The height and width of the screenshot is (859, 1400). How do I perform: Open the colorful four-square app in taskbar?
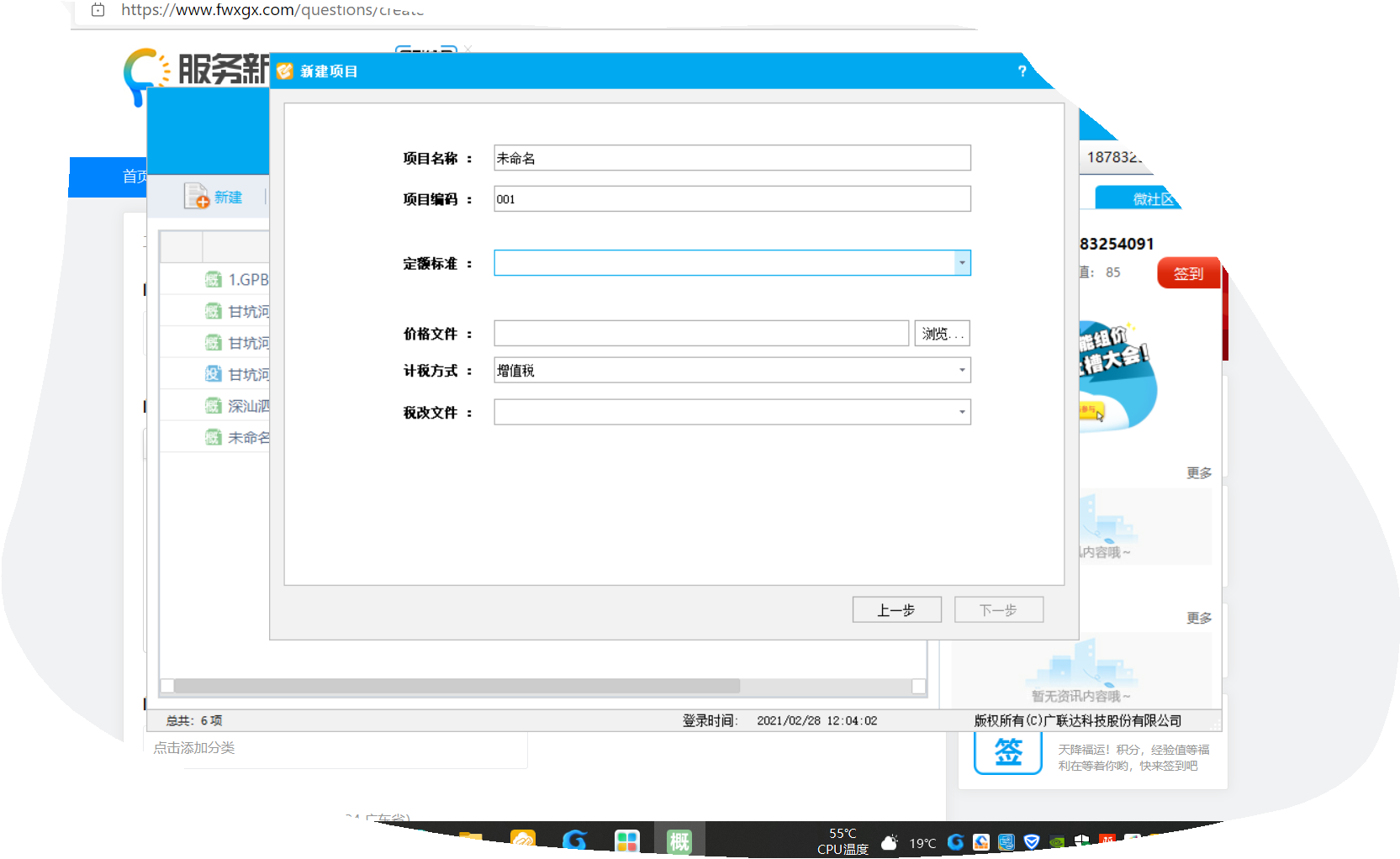click(x=627, y=841)
